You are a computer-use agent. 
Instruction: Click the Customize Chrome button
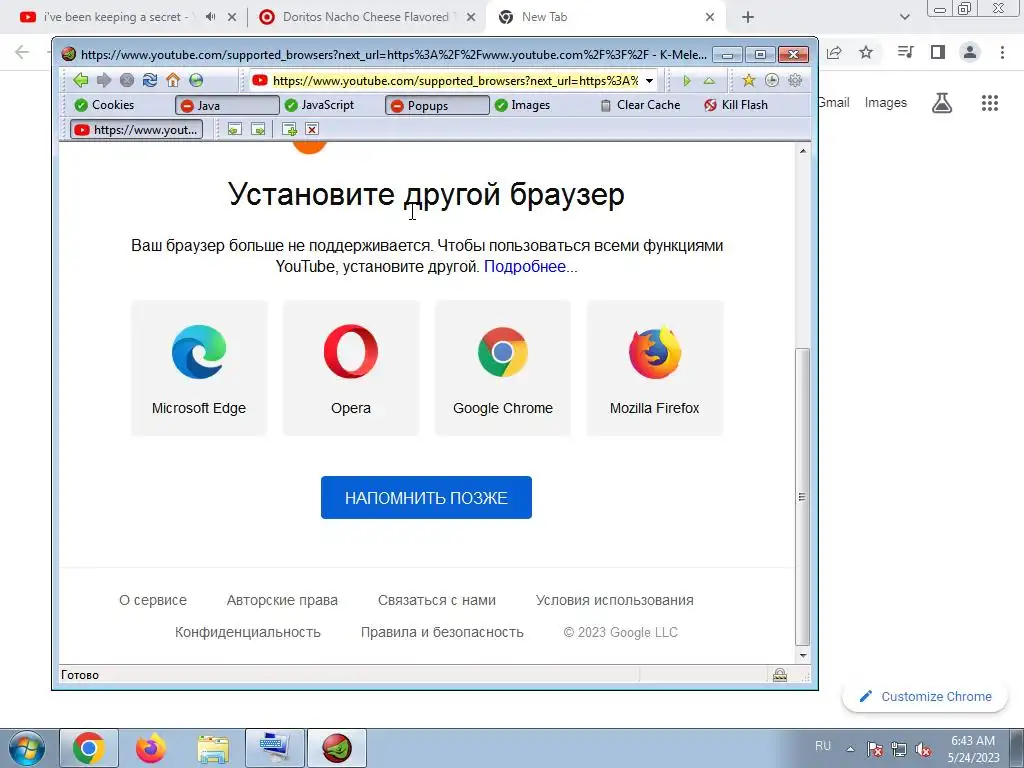(x=925, y=697)
